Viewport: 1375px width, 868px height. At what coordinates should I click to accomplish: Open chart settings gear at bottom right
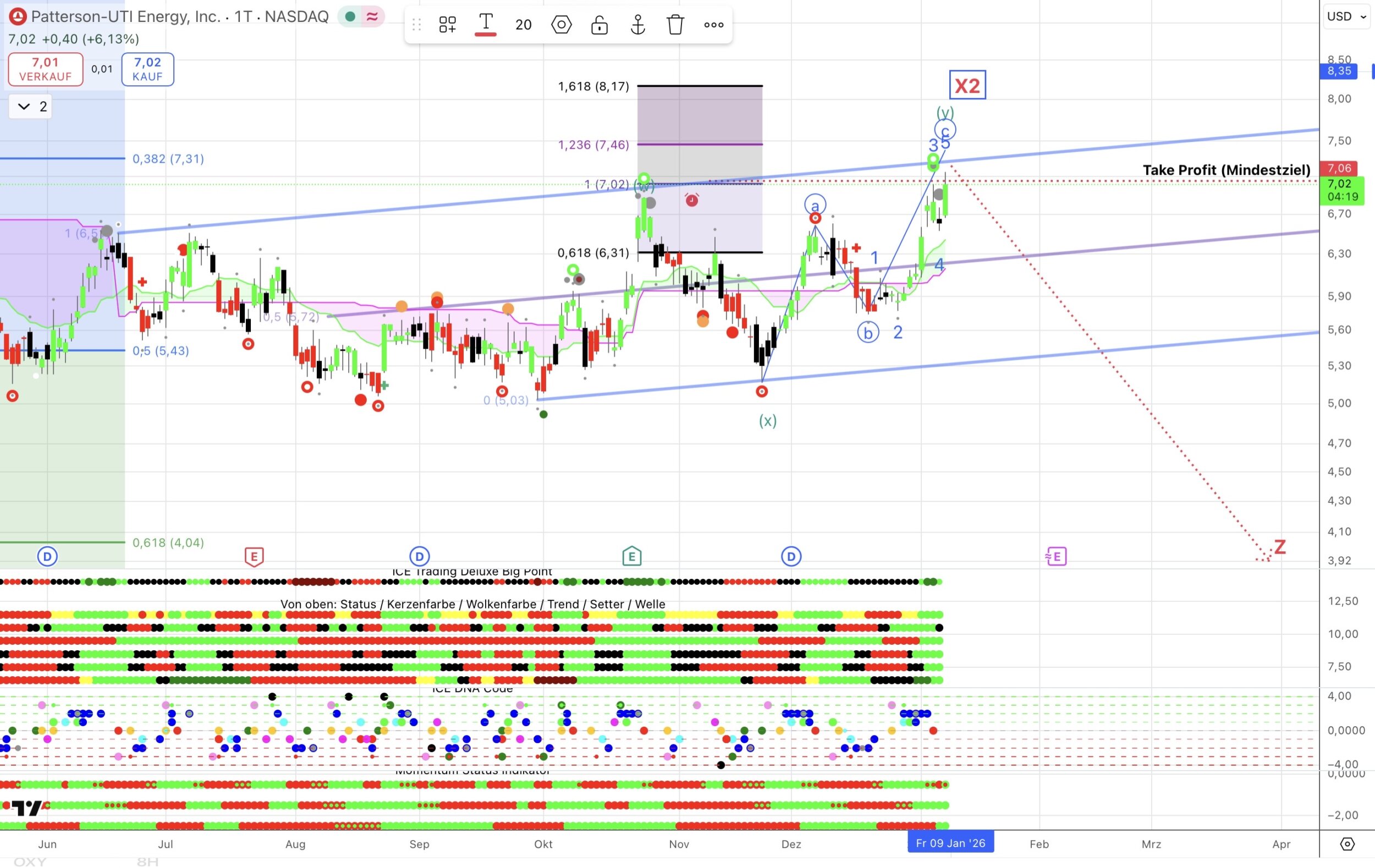1347,843
